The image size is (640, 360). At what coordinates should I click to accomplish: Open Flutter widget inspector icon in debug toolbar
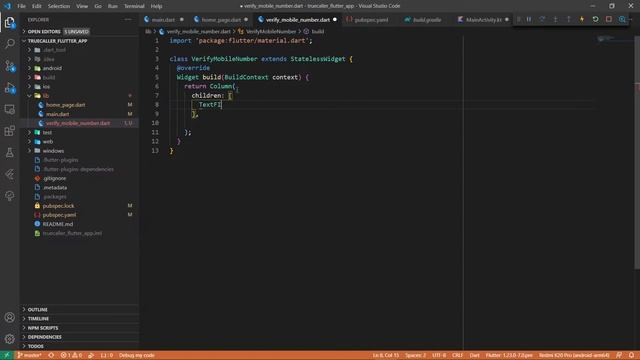(622, 19)
